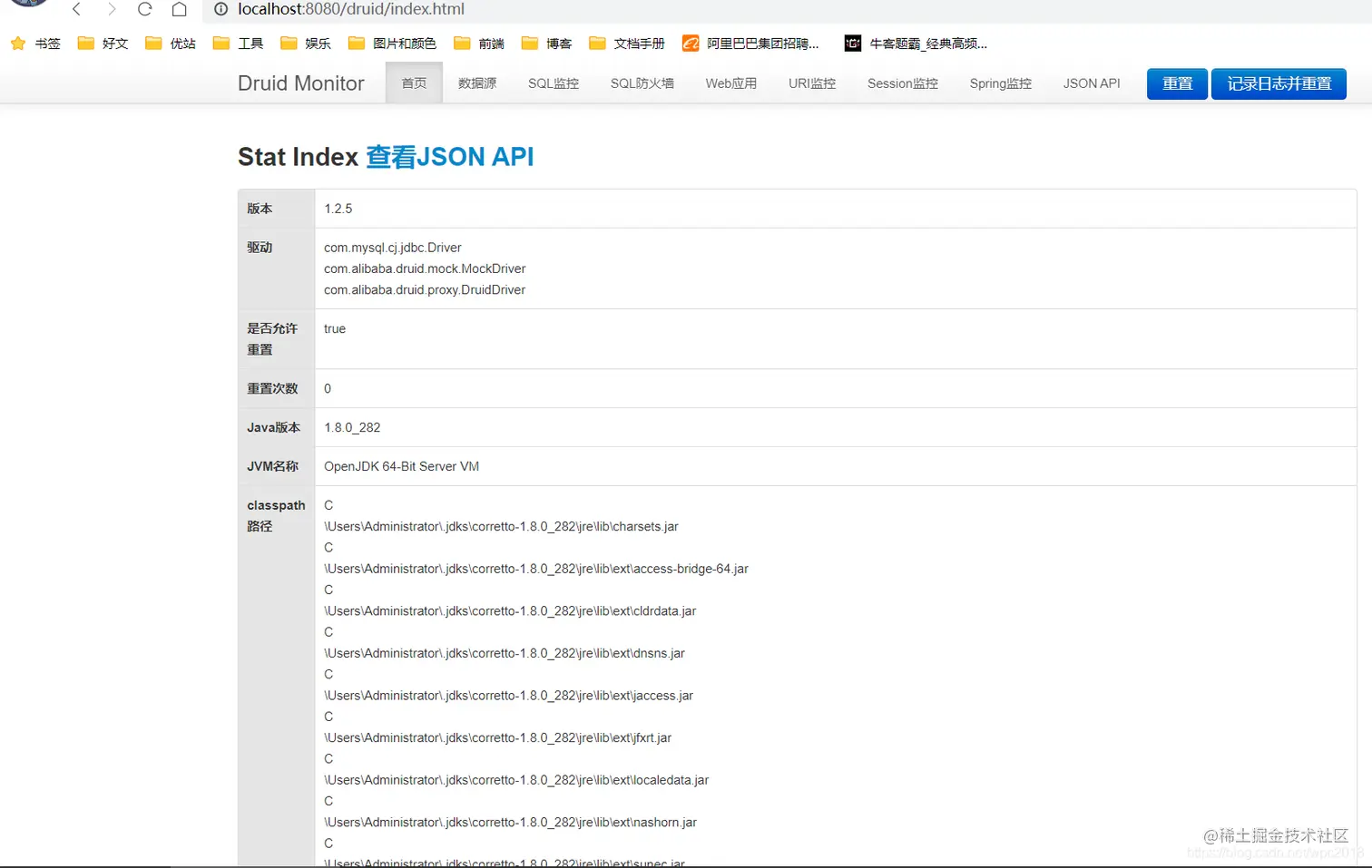Click the 记录日志并重置 button
Image resolution: width=1372 pixels, height=868 pixels.
(1279, 83)
